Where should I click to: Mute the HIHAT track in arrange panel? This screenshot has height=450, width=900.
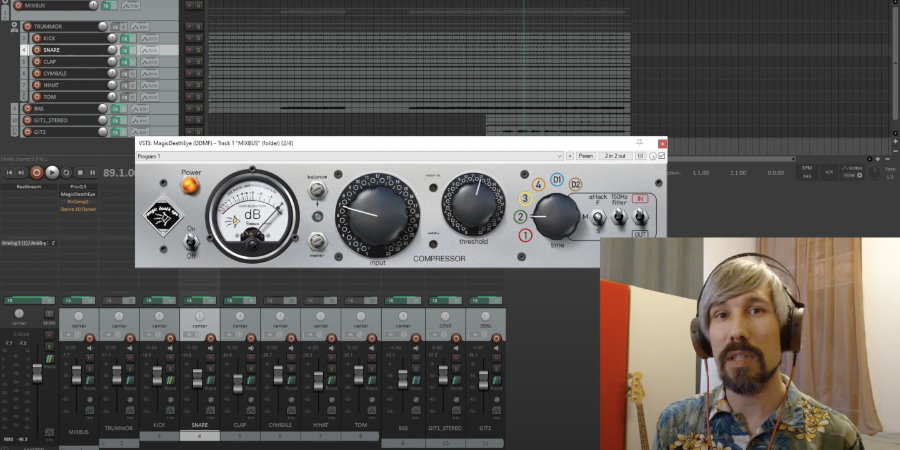pyautogui.click(x=189, y=85)
